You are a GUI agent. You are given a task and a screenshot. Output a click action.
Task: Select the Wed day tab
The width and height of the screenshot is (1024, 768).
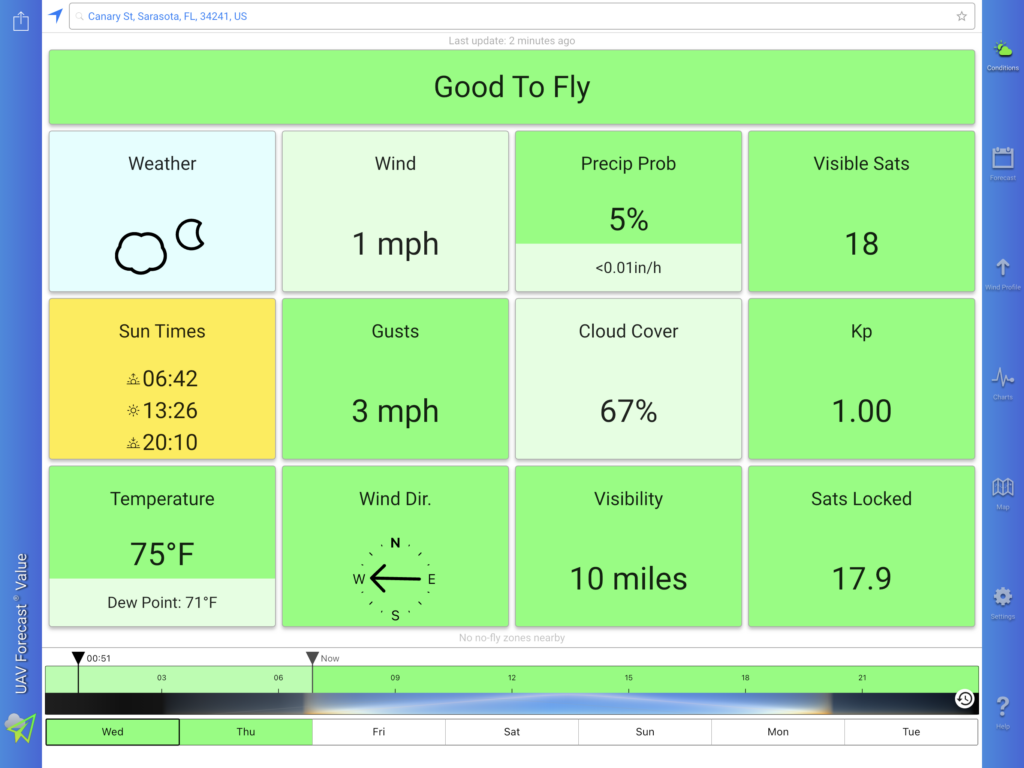112,732
